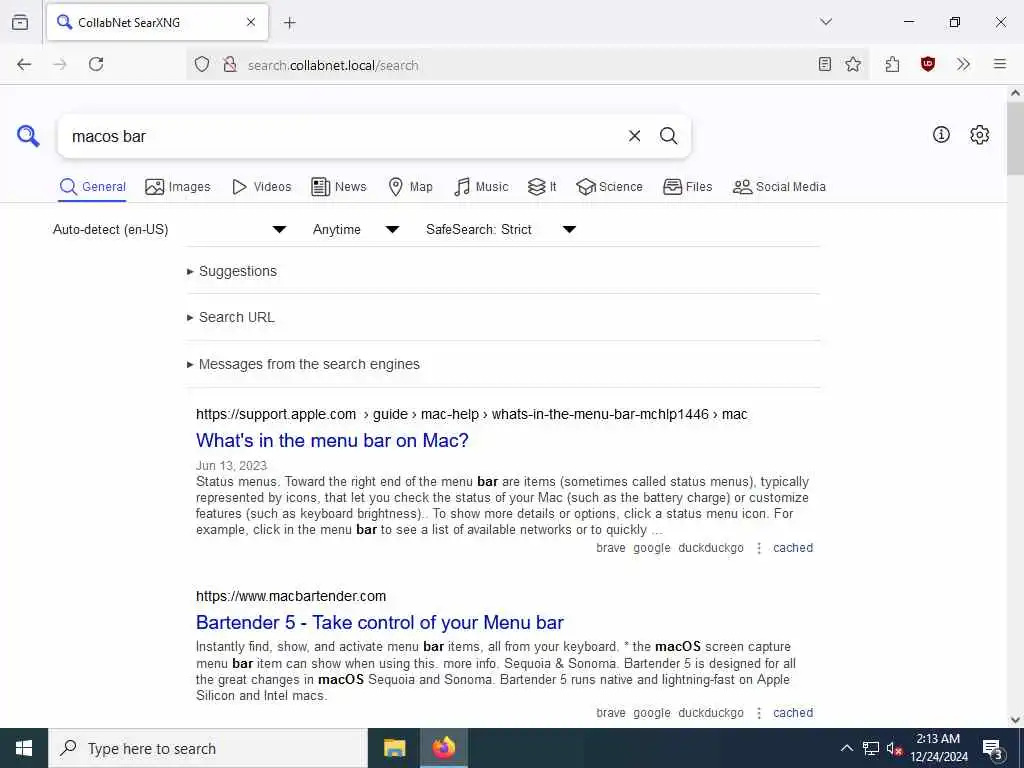The width and height of the screenshot is (1024, 768).
Task: Open 'What's in the menu bar on Mac?' result
Action: pos(332,440)
